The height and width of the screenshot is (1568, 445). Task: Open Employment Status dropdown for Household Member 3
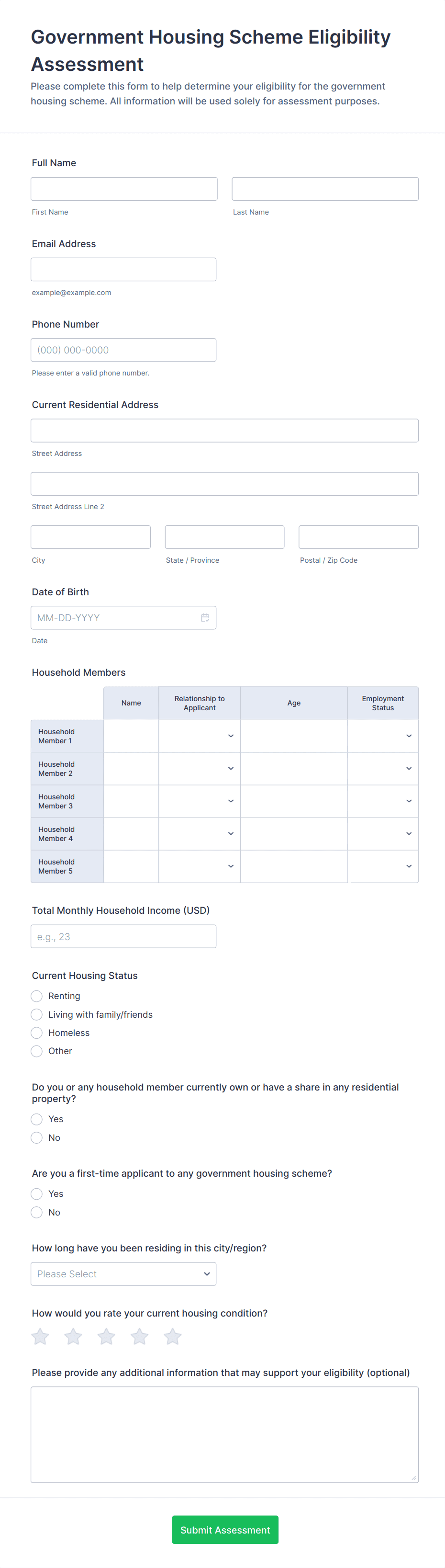coord(383,801)
